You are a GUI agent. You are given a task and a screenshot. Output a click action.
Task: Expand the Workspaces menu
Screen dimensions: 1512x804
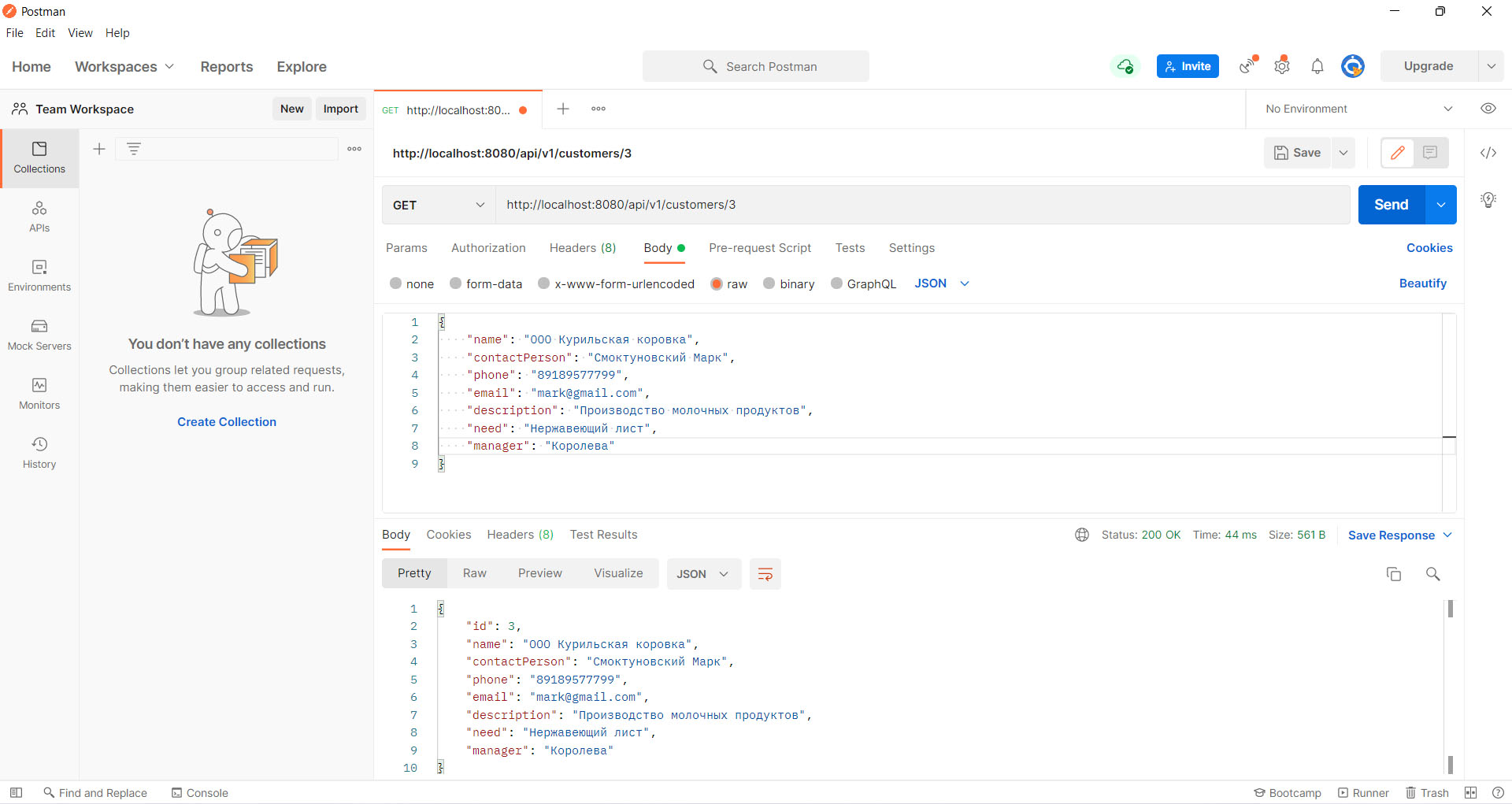[124, 67]
